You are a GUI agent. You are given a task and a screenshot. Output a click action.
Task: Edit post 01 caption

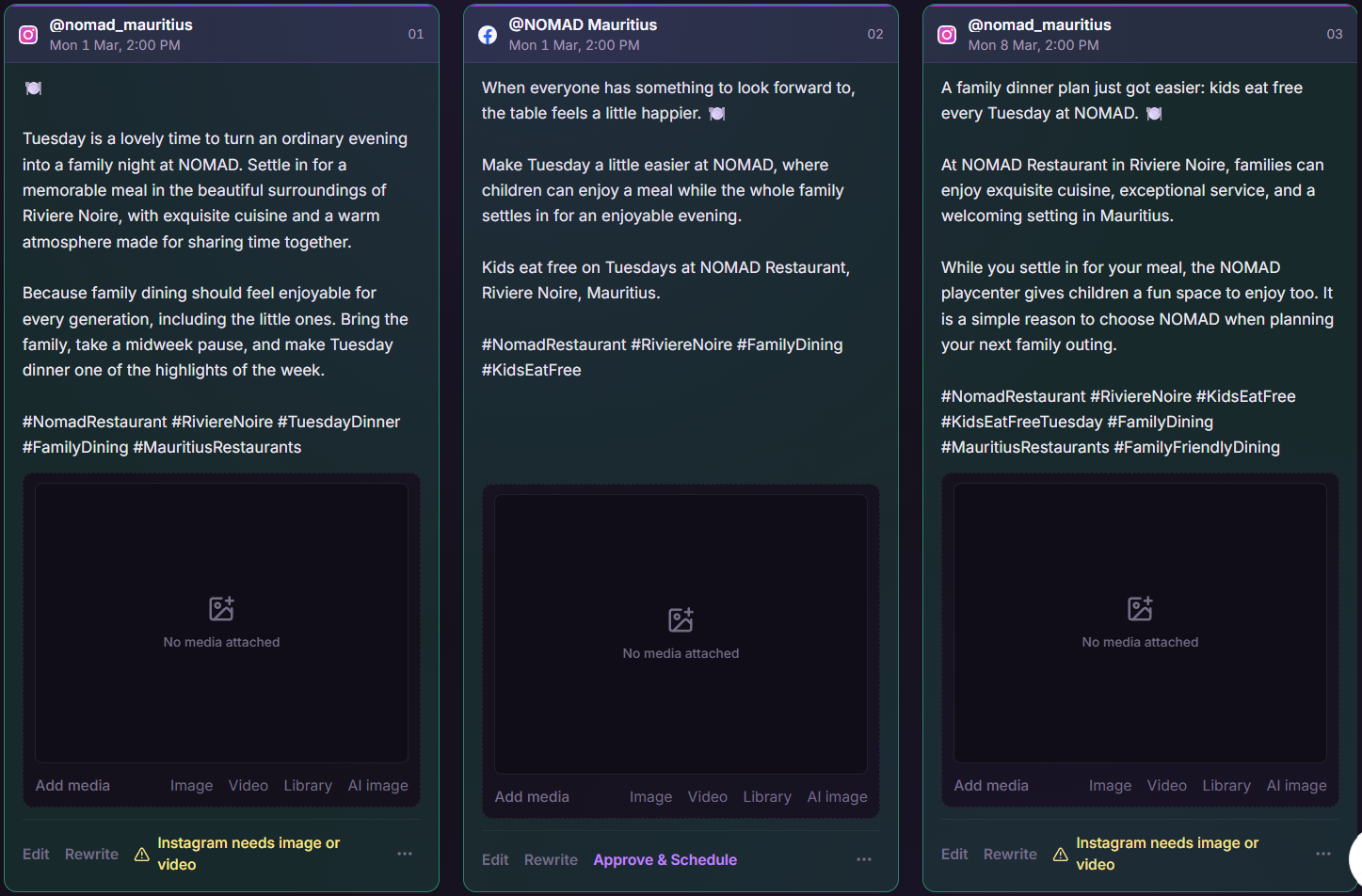[36, 854]
